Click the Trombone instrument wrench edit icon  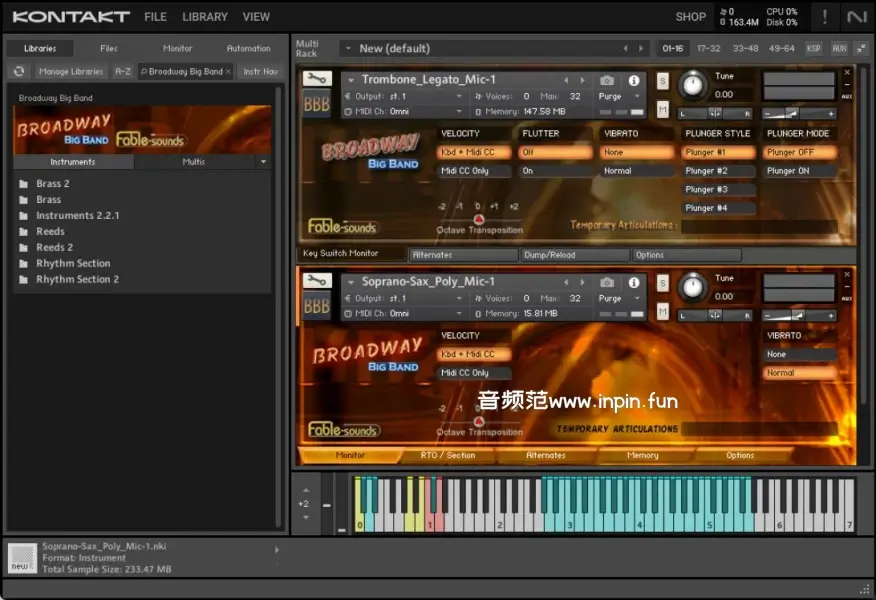pos(317,79)
